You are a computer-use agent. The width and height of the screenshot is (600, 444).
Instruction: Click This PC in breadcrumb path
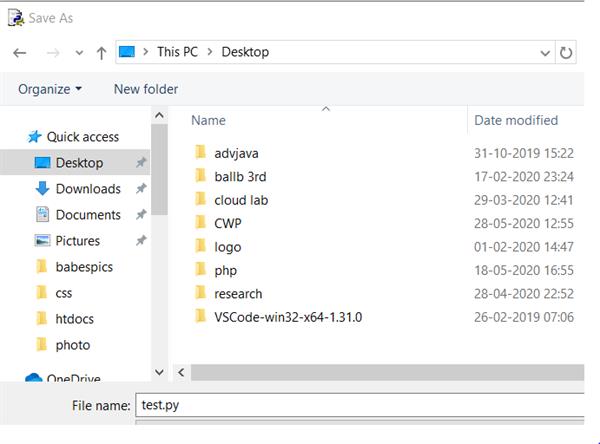coord(181,52)
